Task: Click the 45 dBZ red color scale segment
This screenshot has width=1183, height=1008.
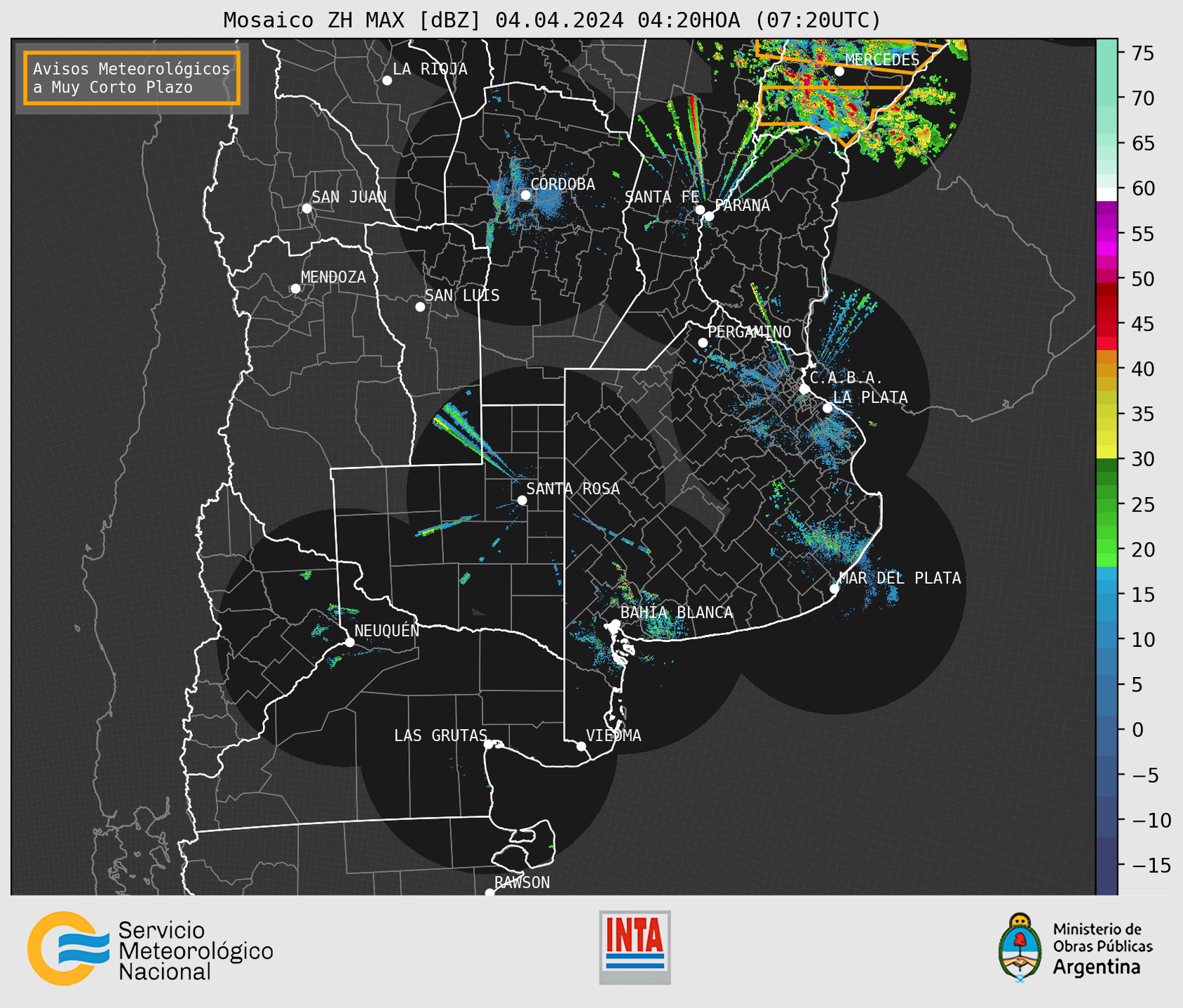Action: point(1107,324)
